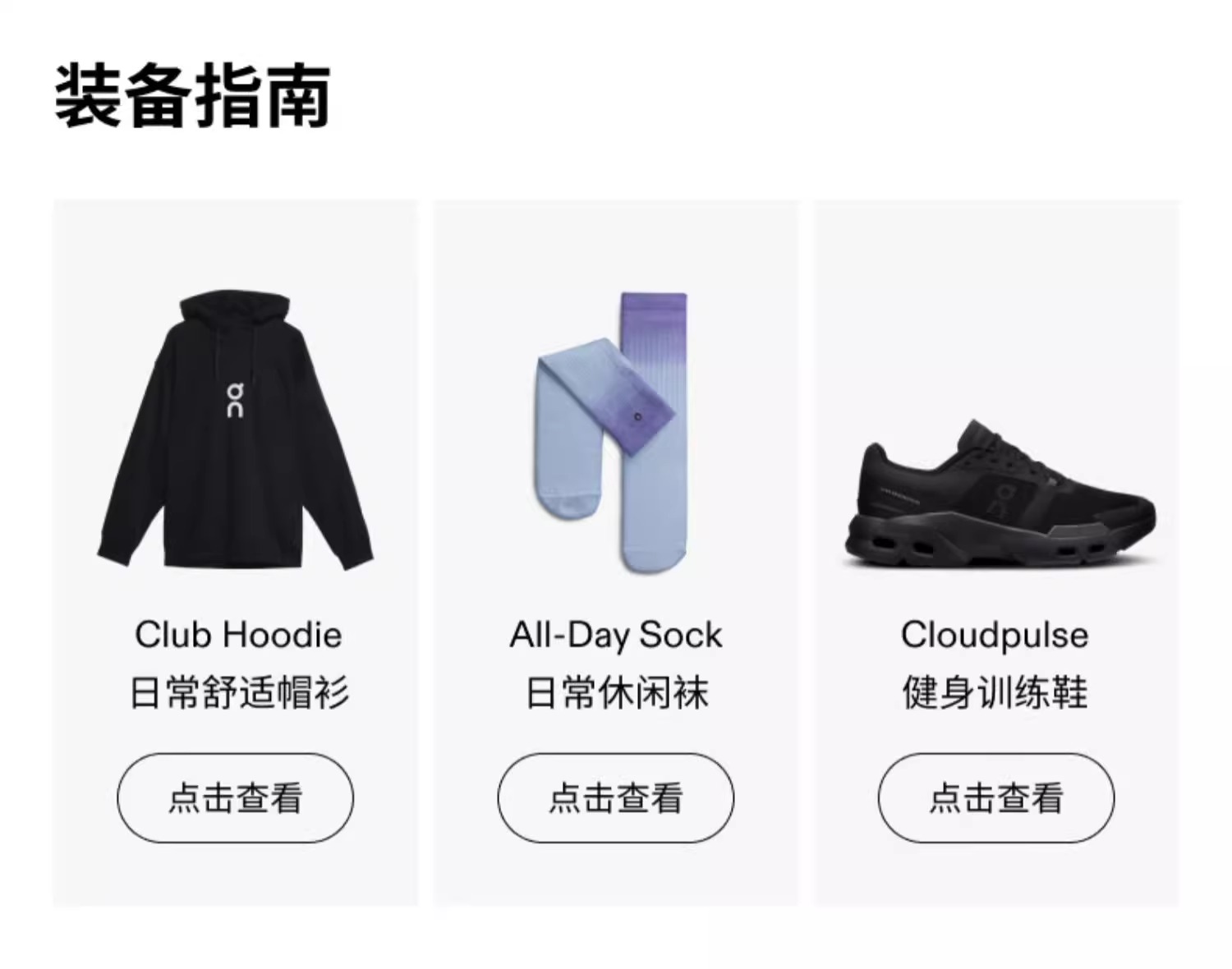Click the white On logo on hoodie
The width and height of the screenshot is (1232, 969).
click(x=235, y=400)
